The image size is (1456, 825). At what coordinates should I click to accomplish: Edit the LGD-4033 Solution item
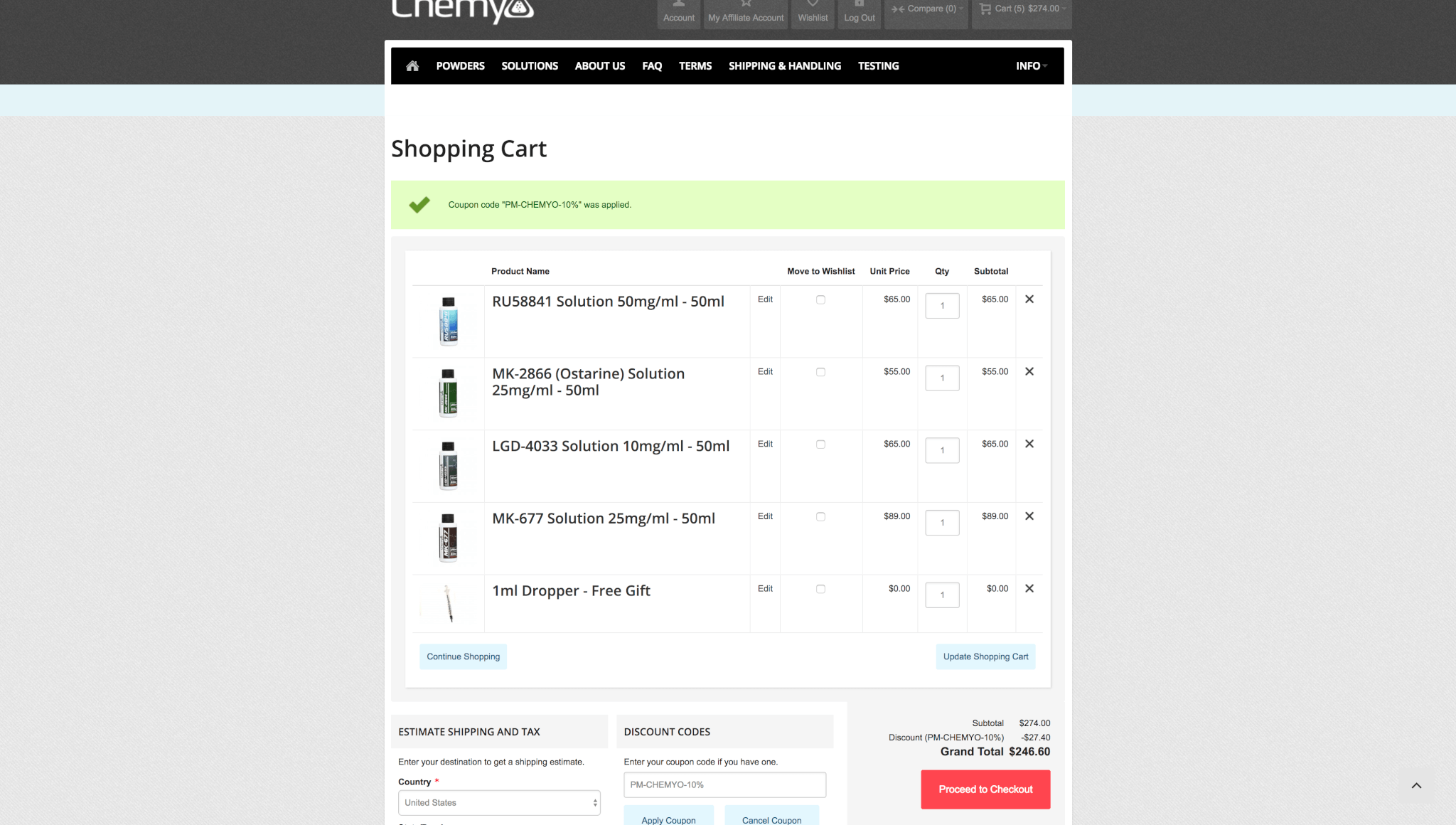point(765,444)
